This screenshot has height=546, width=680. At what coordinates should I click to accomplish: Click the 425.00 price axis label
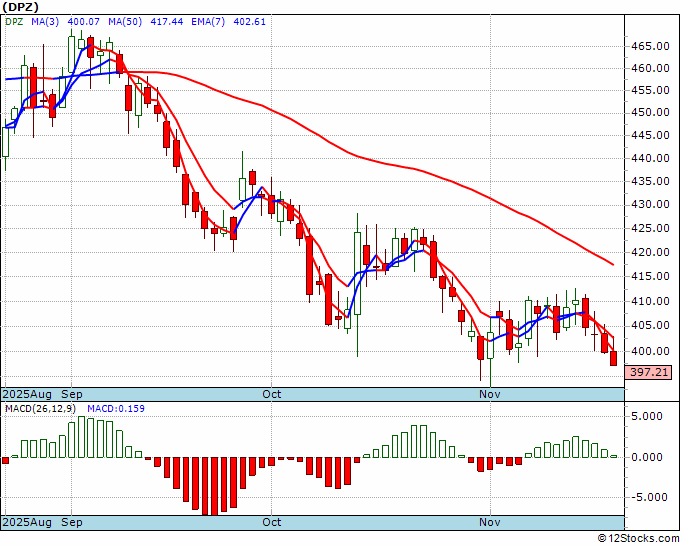[x=649, y=228]
